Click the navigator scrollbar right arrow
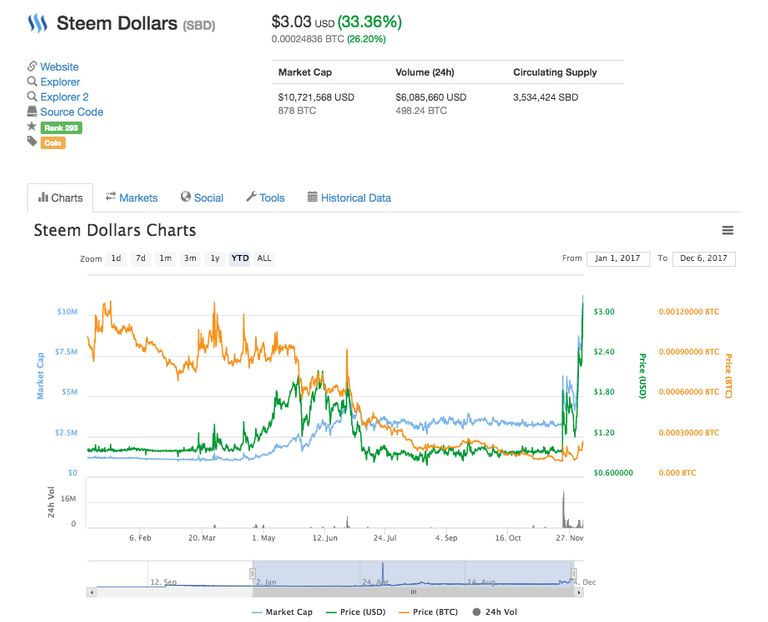The width and height of the screenshot is (768, 622). 579,592
